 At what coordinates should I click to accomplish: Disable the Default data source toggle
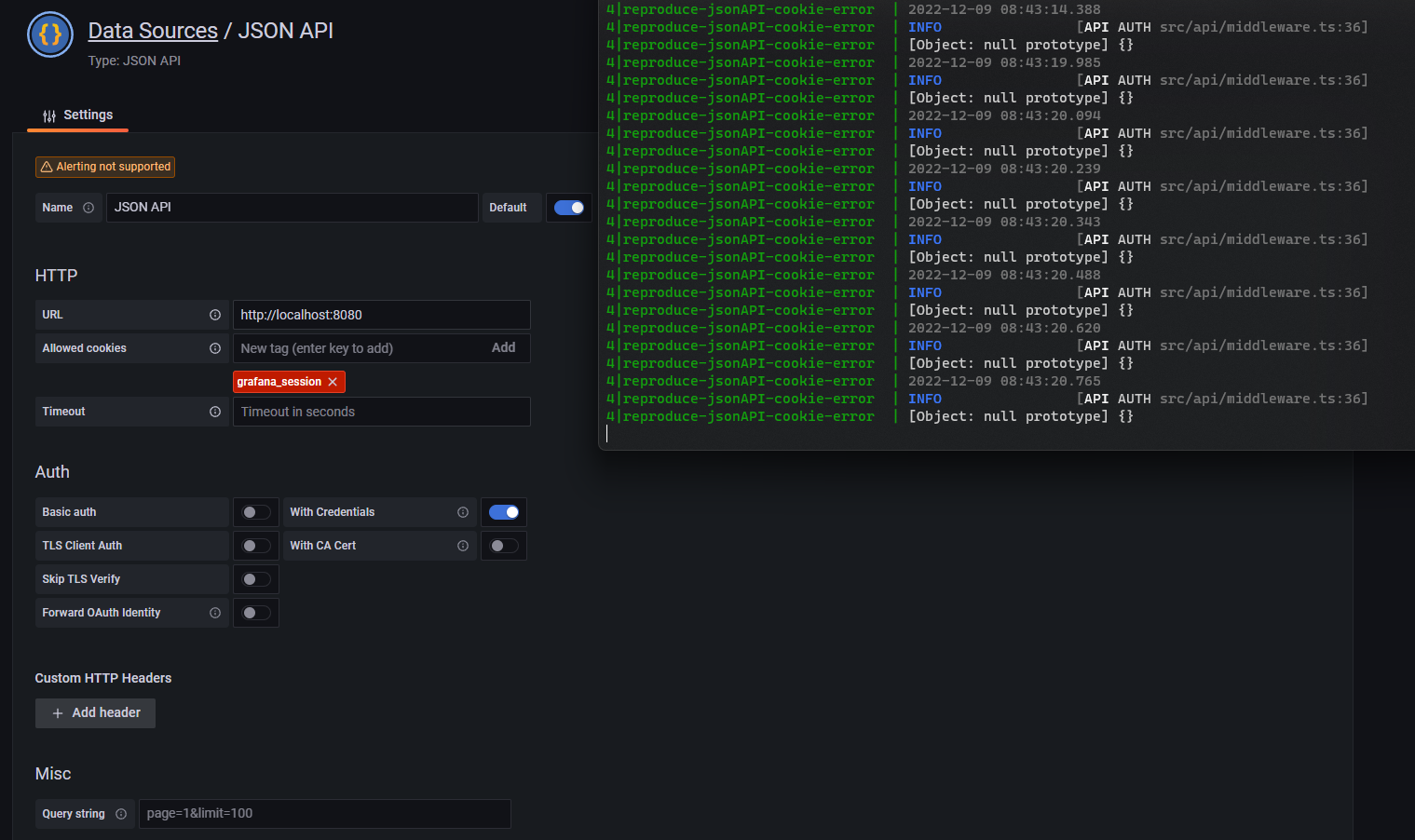569,207
